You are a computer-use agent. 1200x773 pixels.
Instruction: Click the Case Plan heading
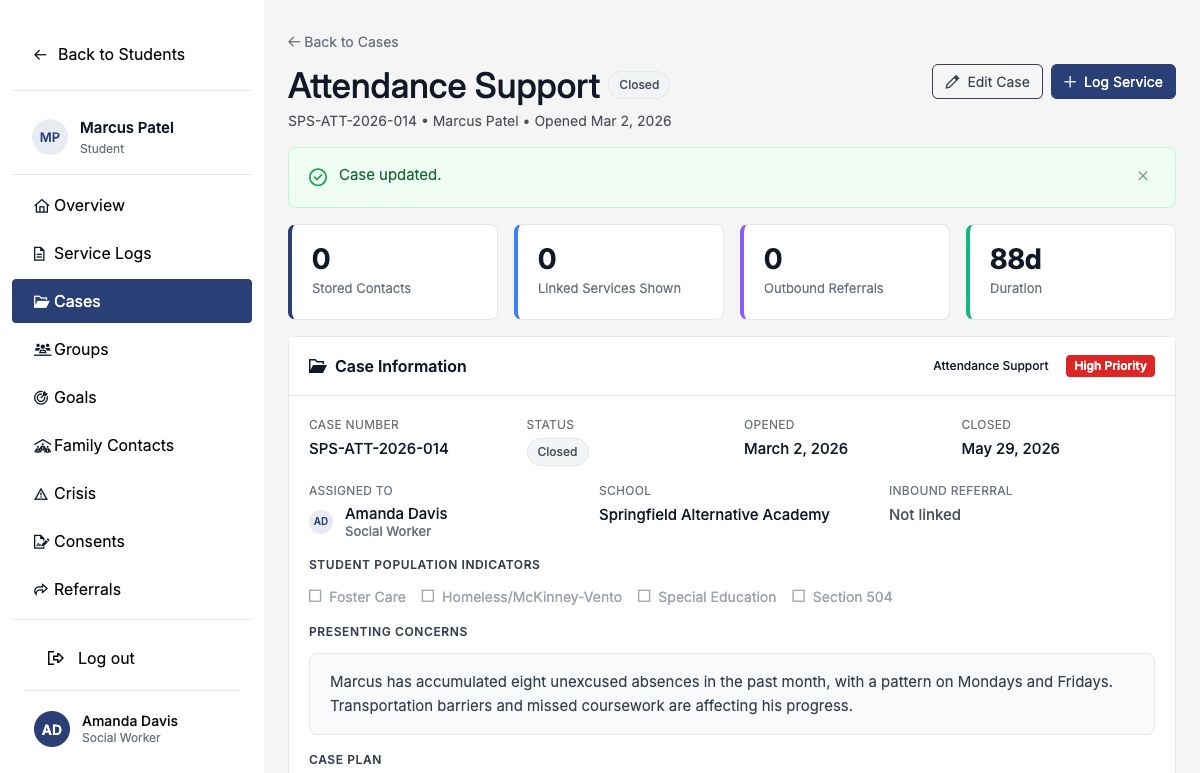click(x=345, y=760)
